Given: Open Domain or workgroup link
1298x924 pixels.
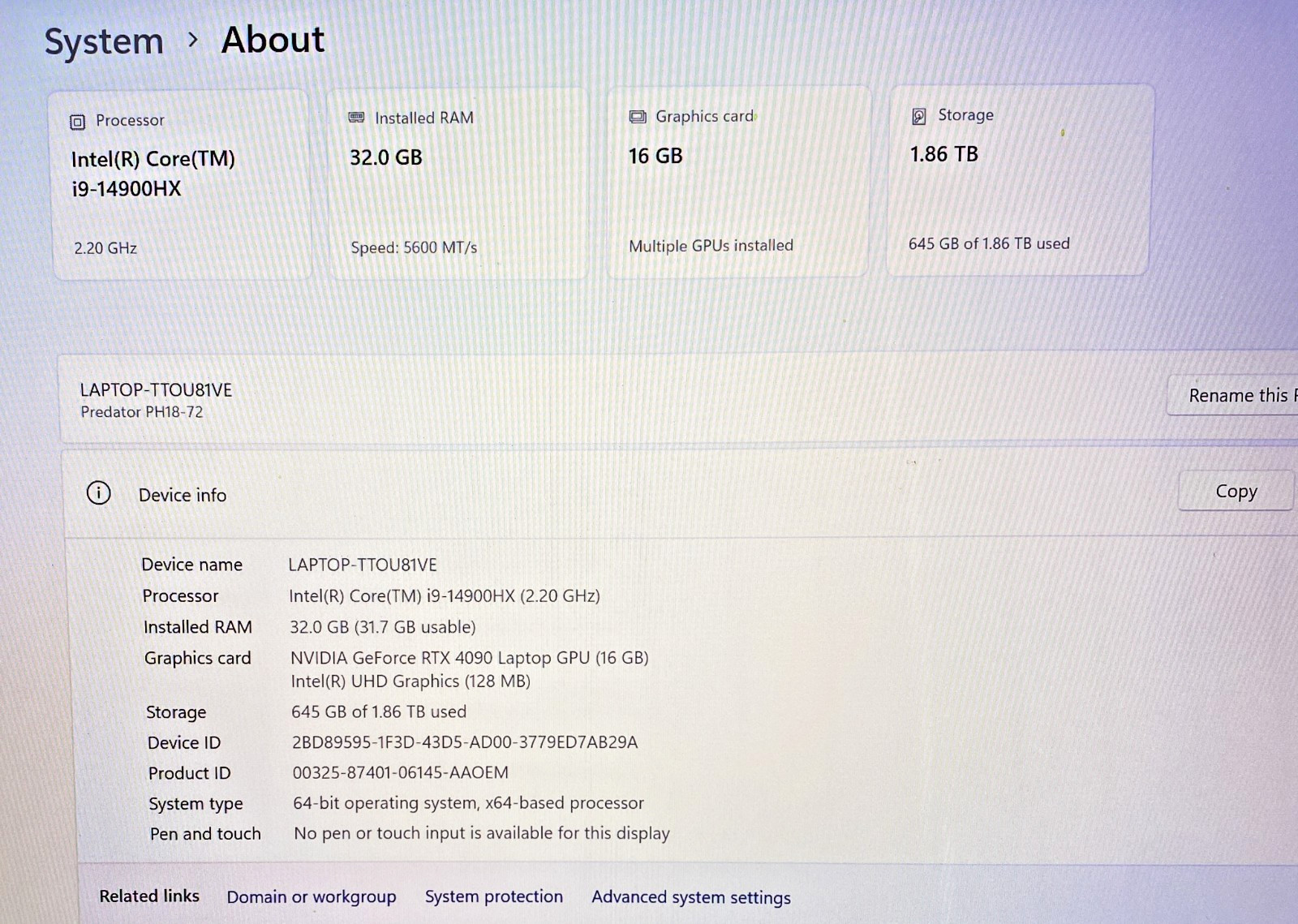Looking at the screenshot, I should click(312, 896).
